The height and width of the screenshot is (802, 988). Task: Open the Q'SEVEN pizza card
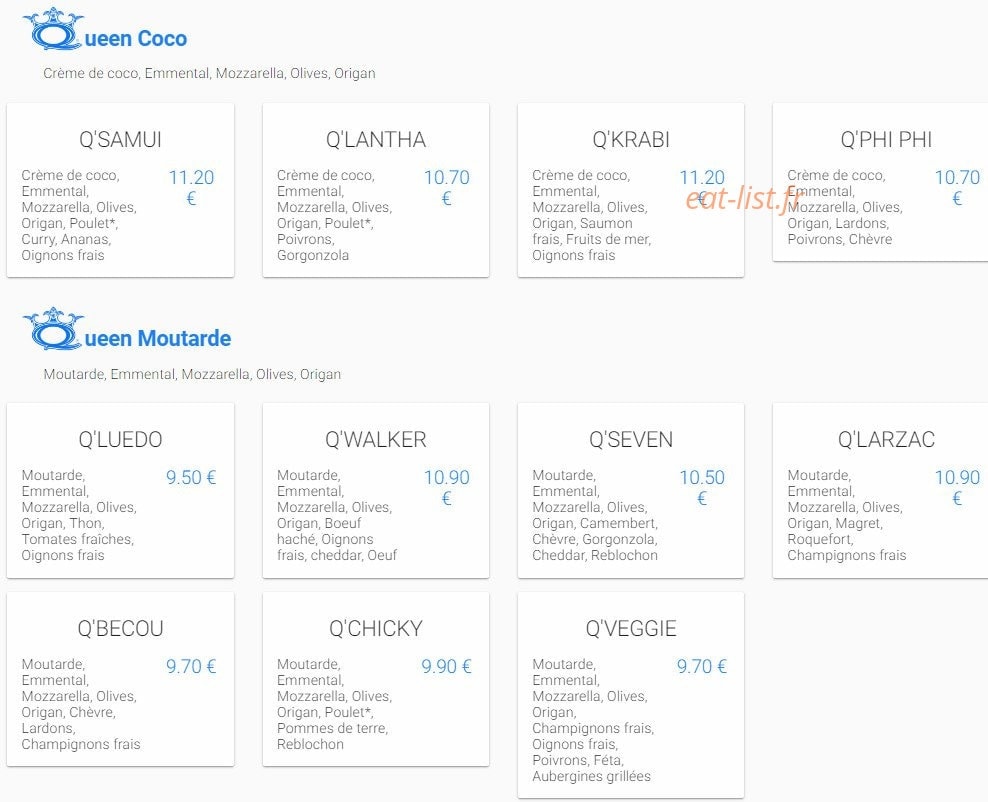(631, 490)
